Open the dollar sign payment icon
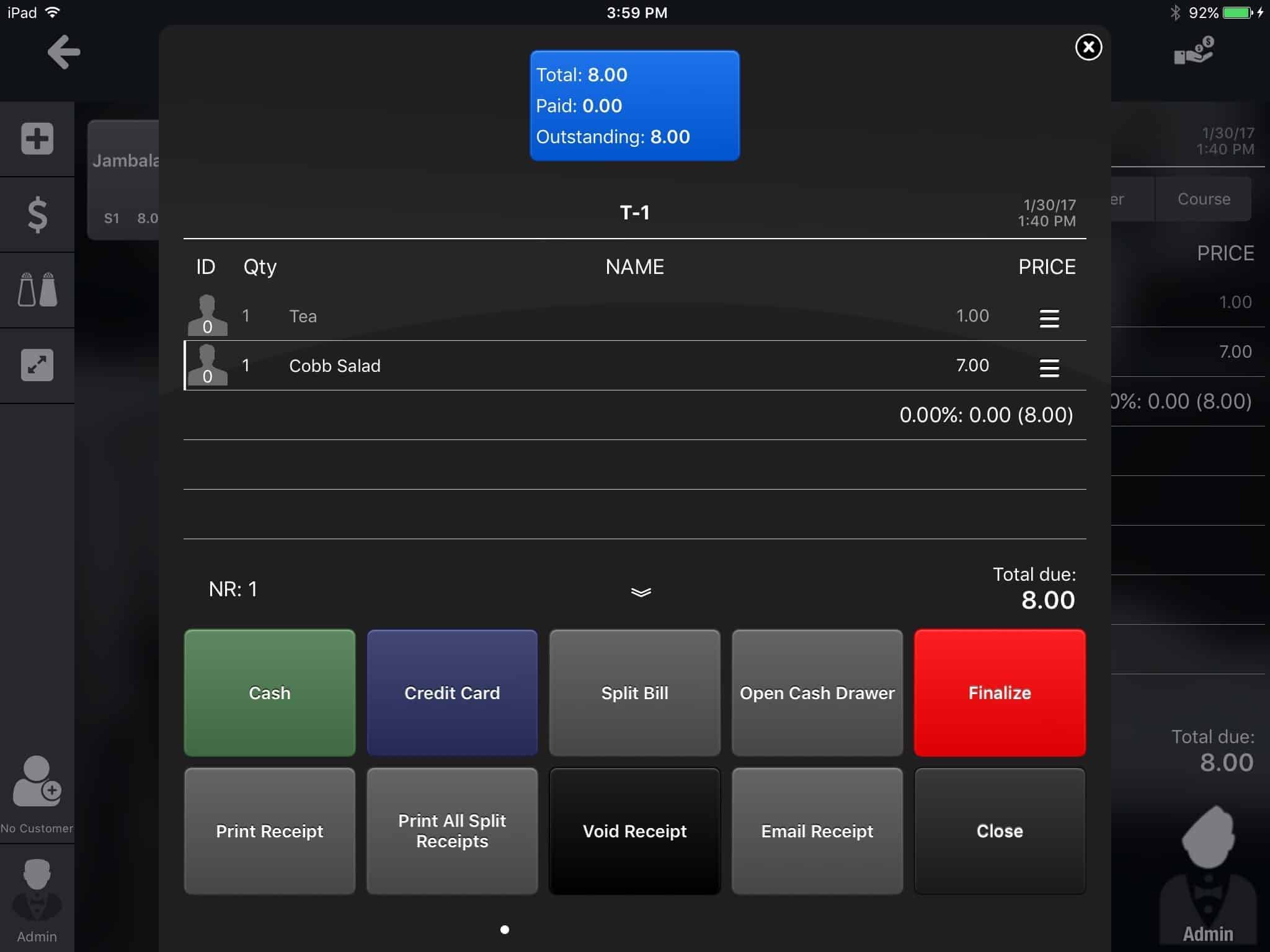Screen dimensions: 1270x952 tap(37, 214)
